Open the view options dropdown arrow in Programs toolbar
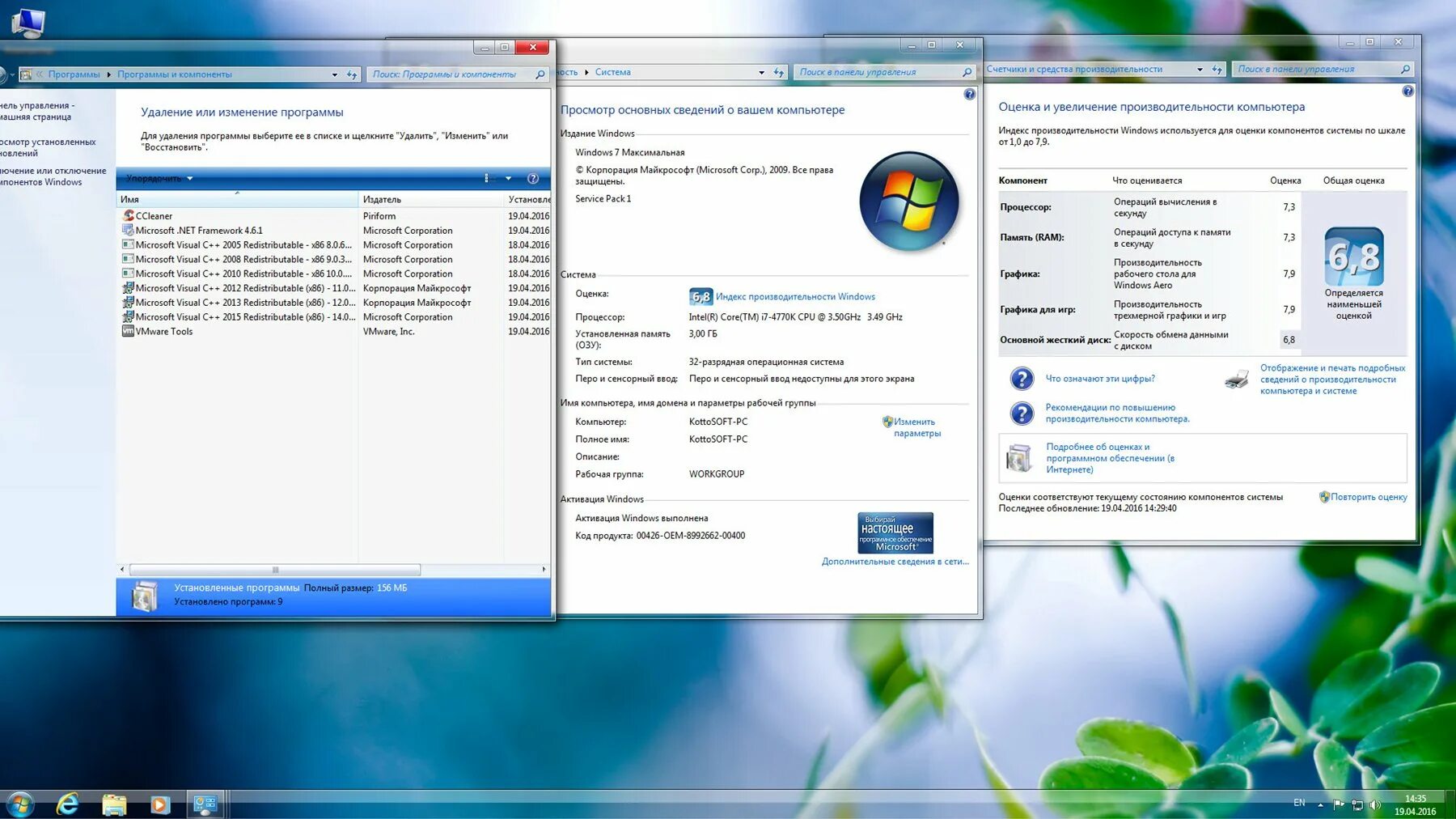Image resolution: width=1456 pixels, height=819 pixels. tap(508, 179)
